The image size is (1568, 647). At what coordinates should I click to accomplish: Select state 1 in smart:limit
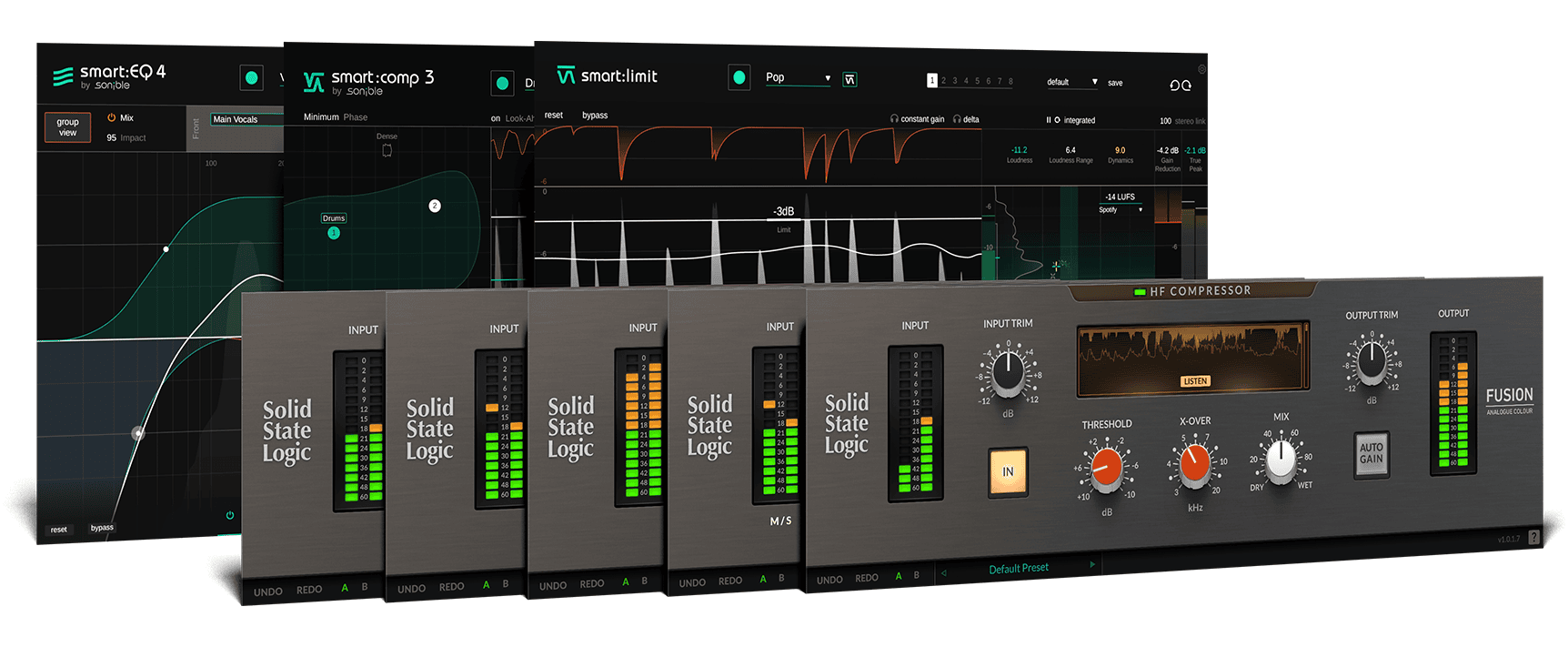931,81
